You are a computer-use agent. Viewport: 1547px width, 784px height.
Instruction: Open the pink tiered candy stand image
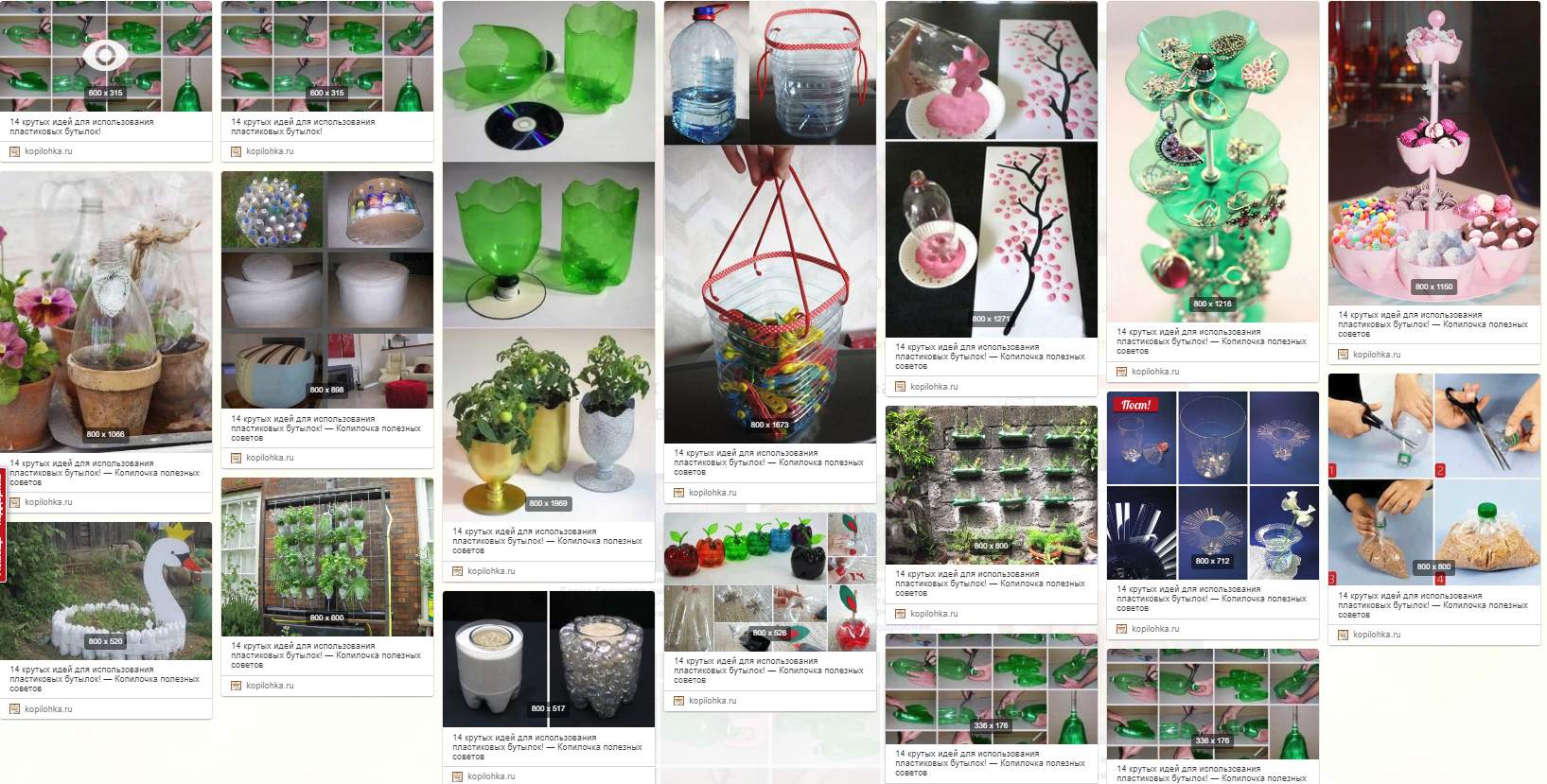click(1434, 153)
